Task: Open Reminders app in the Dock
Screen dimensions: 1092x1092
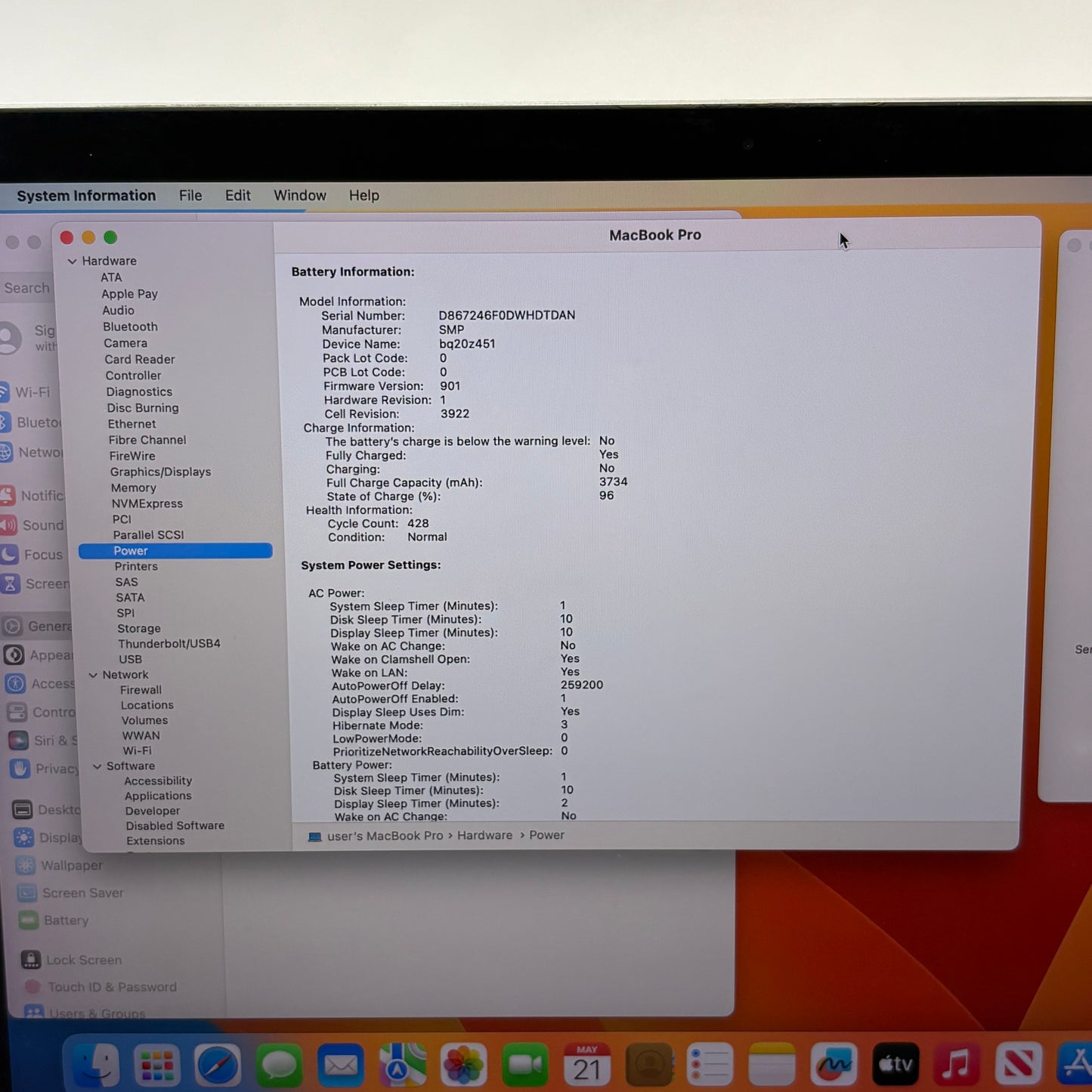Action: click(x=710, y=1065)
